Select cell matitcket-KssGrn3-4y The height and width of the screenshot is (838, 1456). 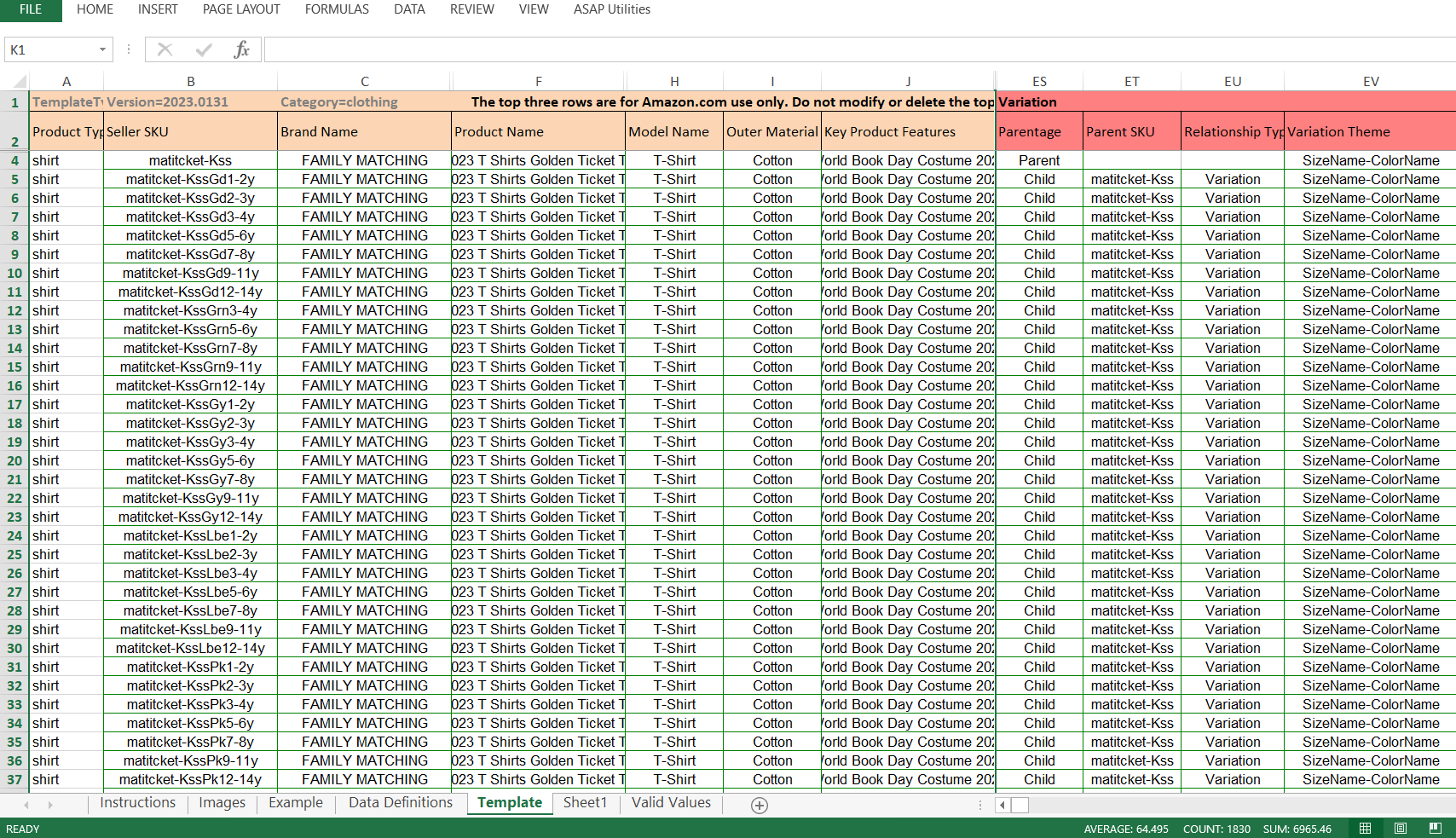[191, 310]
